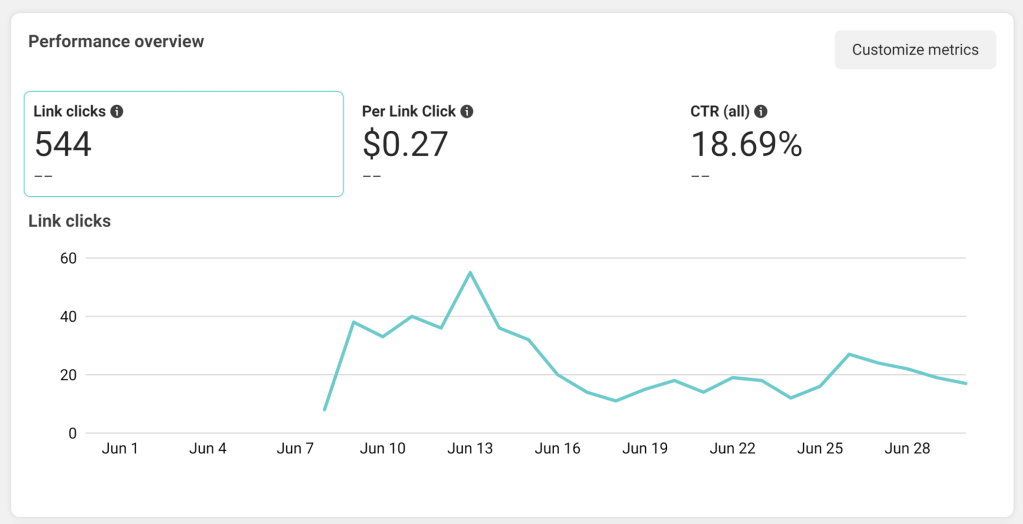Image resolution: width=1023 pixels, height=524 pixels.
Task: Click the 18.69% CTR value
Action: [746, 145]
